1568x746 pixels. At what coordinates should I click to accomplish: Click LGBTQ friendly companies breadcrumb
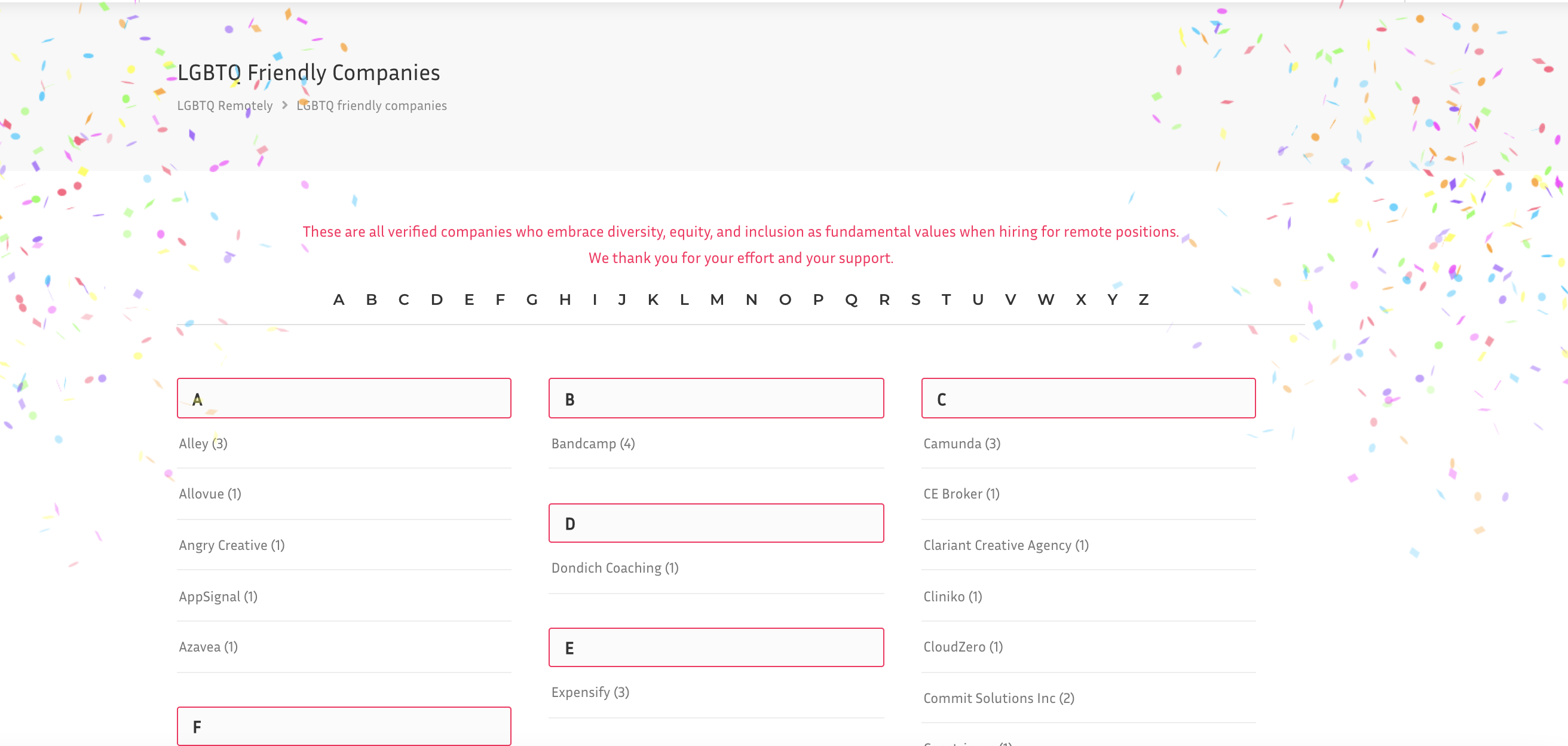click(371, 105)
